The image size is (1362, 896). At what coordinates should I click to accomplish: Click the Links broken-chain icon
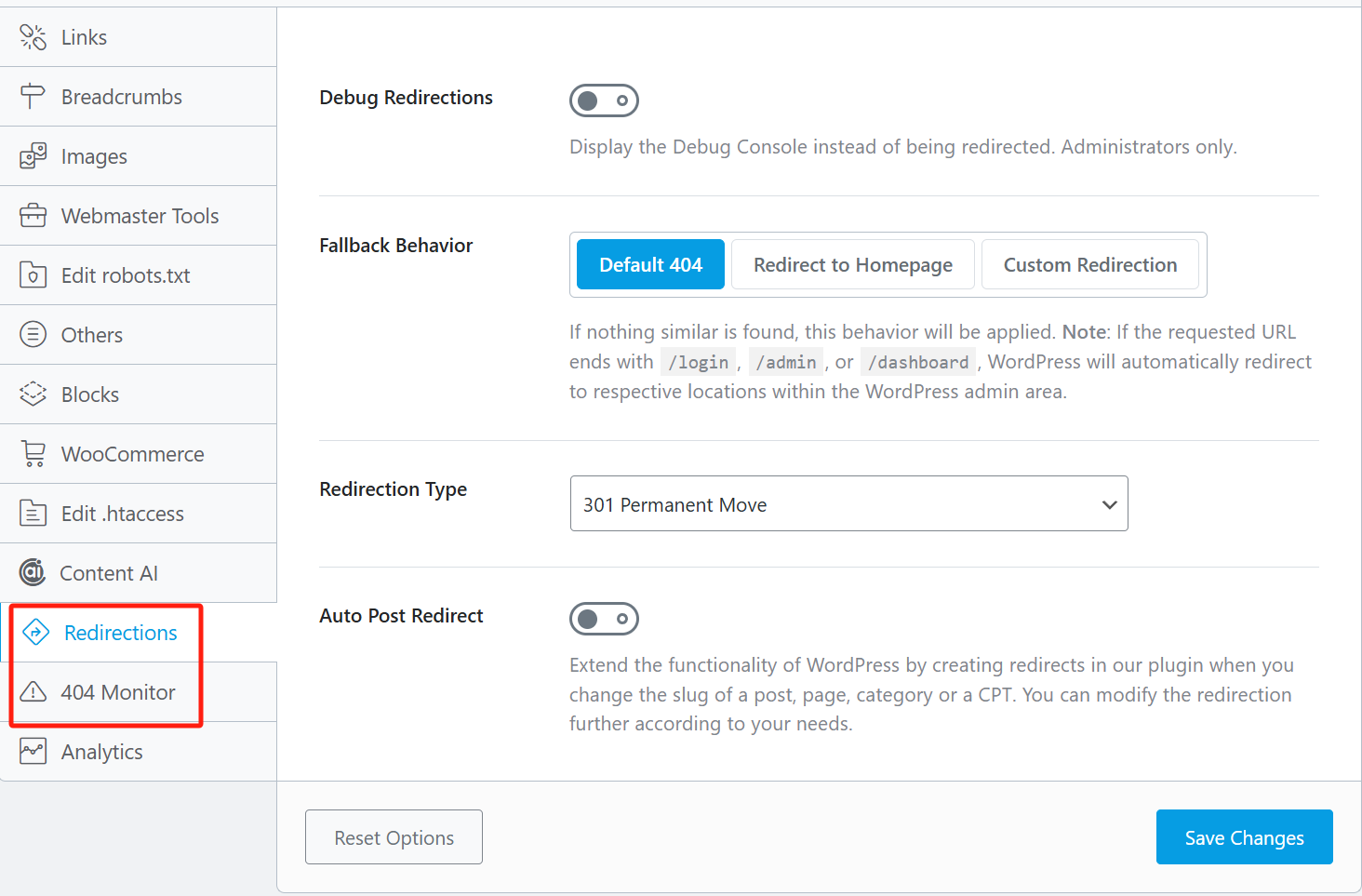click(33, 37)
